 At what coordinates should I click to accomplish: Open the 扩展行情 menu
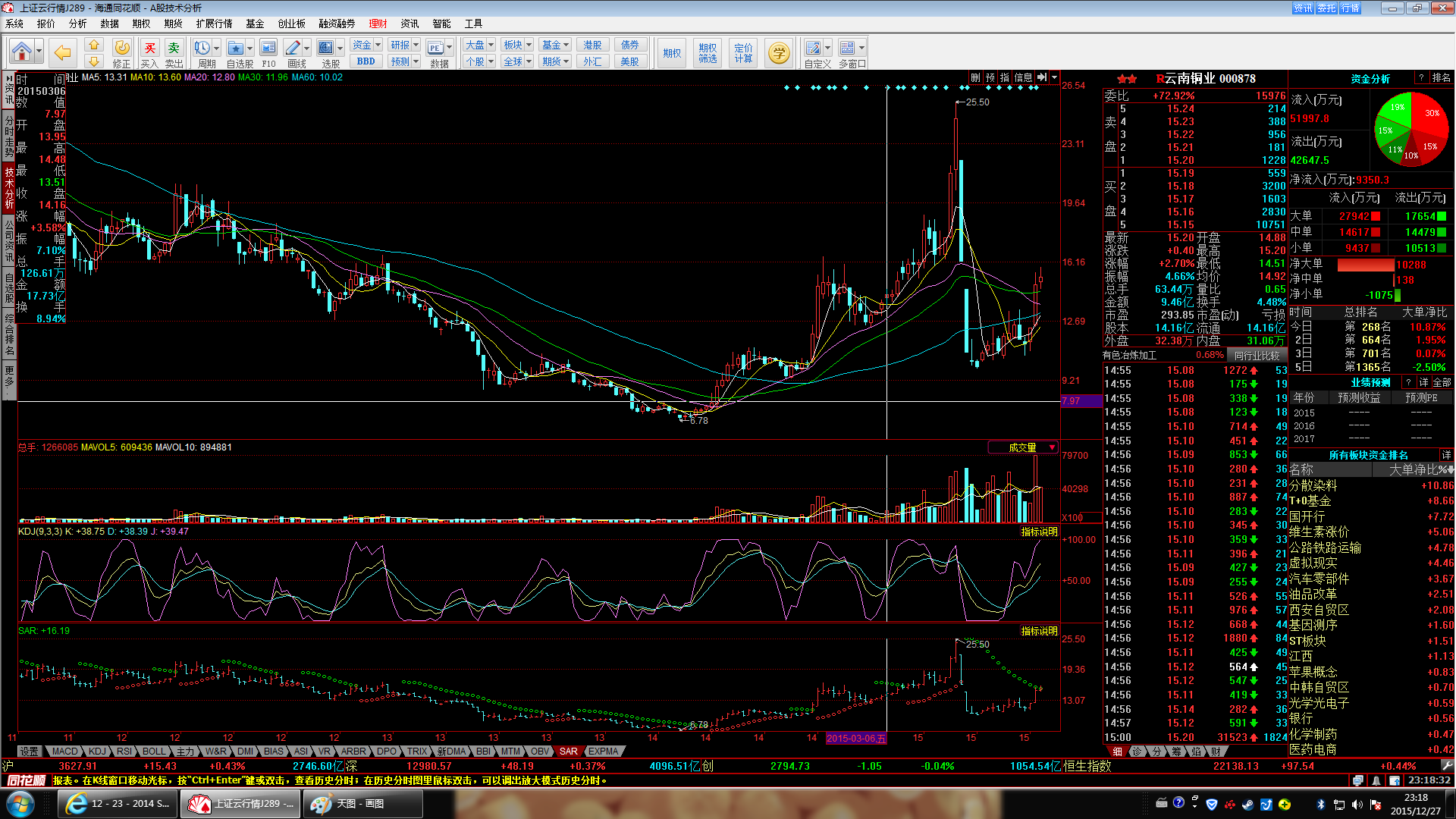pos(214,24)
